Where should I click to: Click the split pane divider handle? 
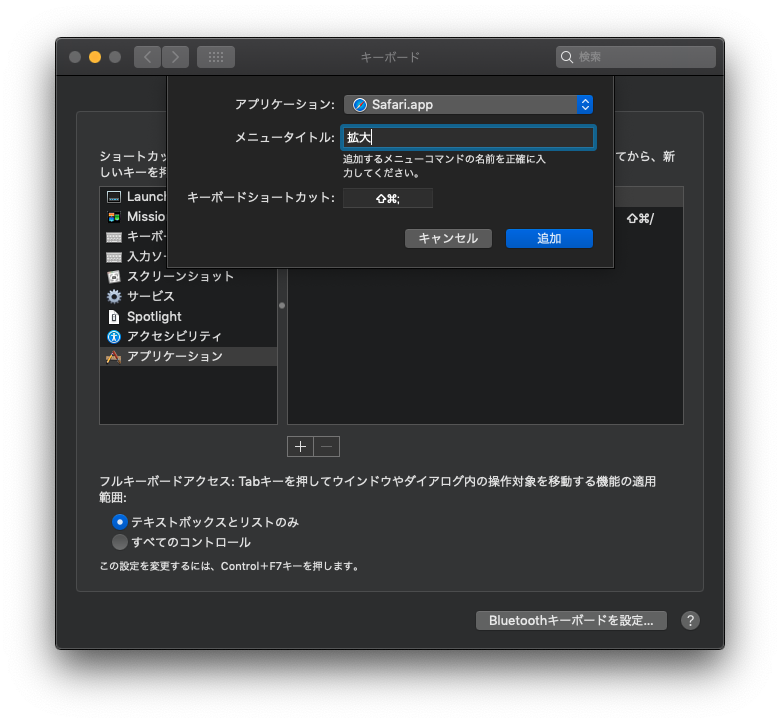pos(282,306)
